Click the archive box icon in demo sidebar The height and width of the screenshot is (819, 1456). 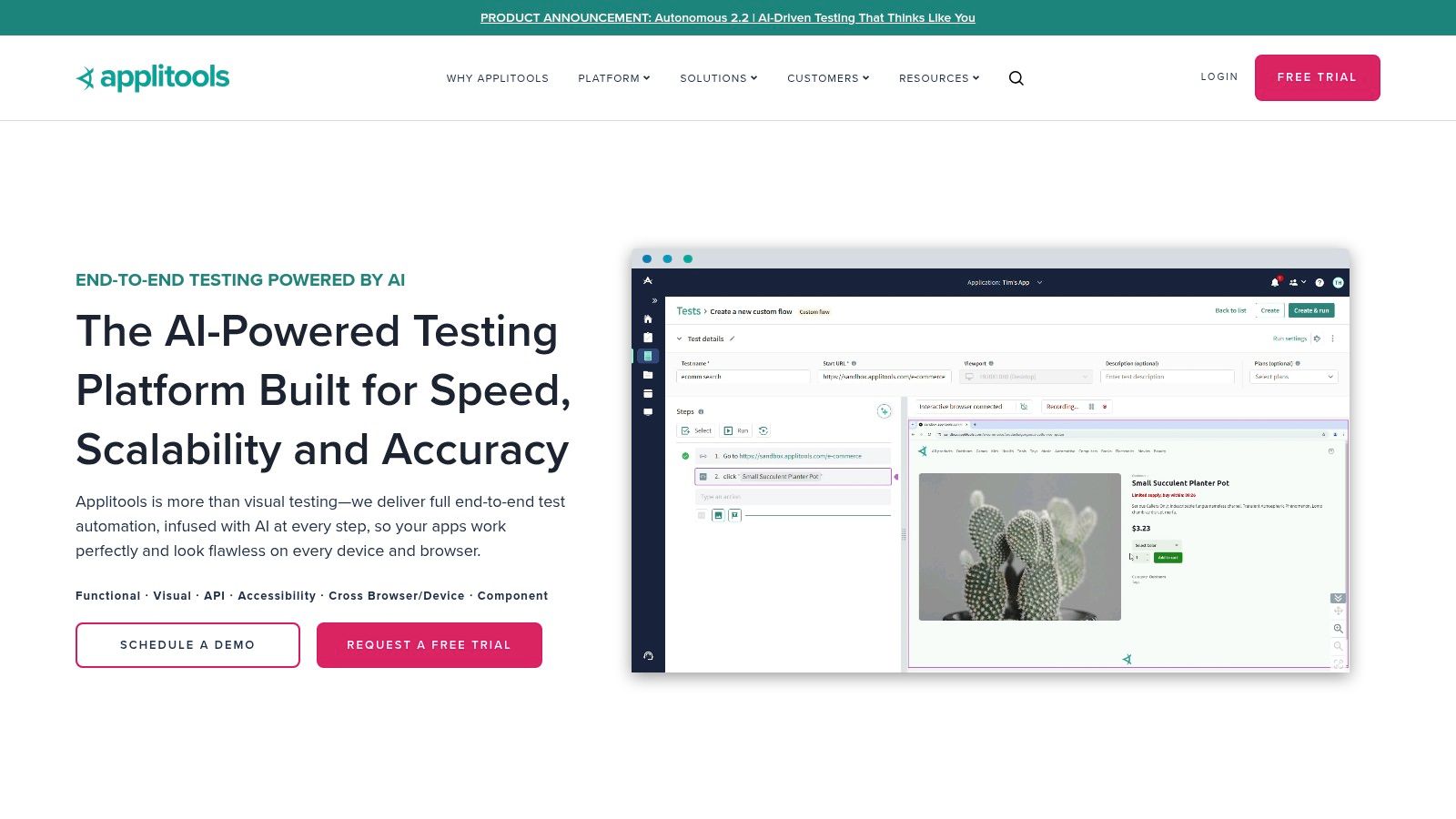point(648,393)
